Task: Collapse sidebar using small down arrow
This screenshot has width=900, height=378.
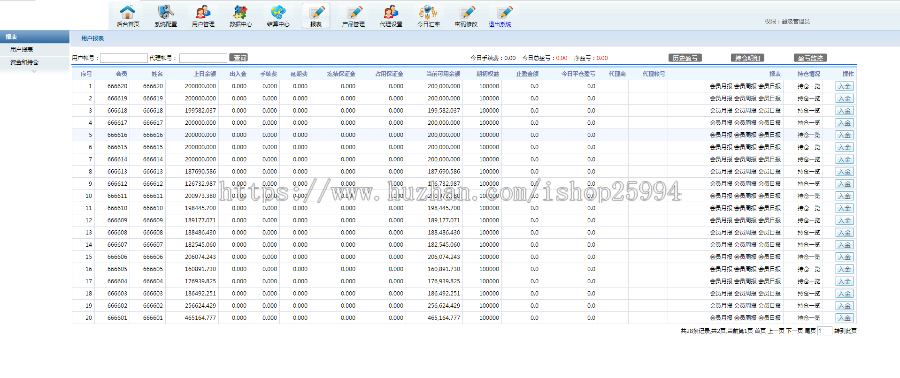Action: click(x=33, y=72)
